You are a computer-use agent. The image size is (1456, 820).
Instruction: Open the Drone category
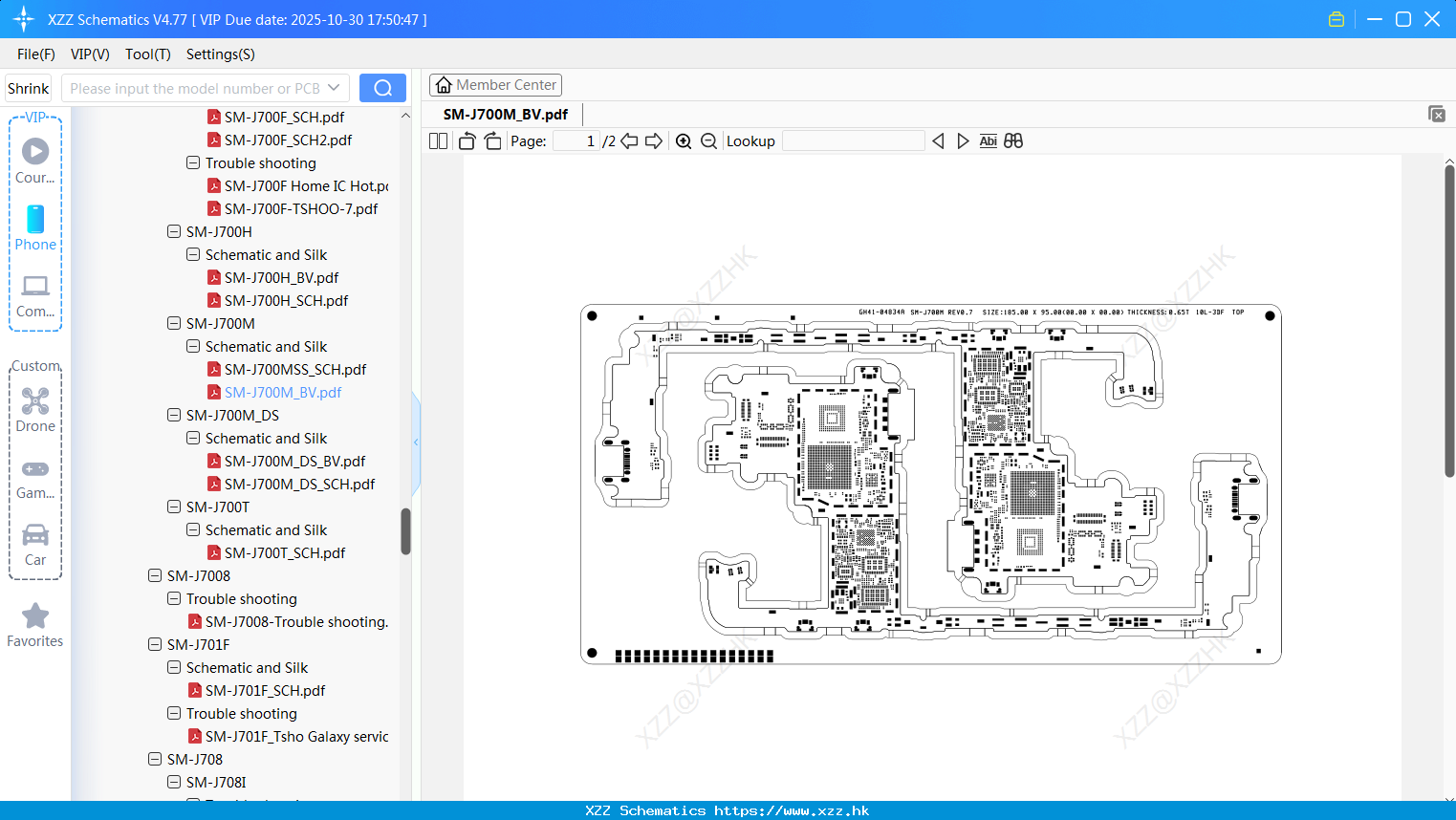[x=35, y=400]
